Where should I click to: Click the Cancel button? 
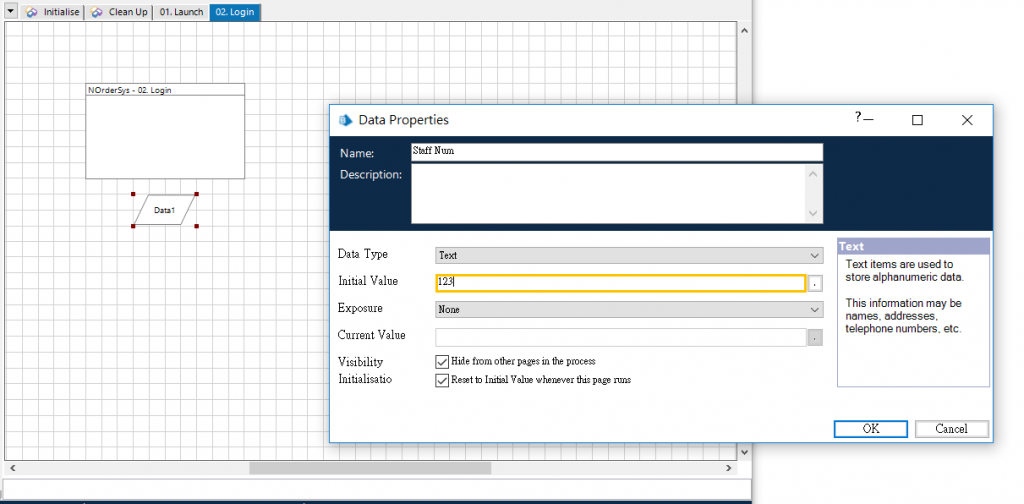[x=952, y=429]
